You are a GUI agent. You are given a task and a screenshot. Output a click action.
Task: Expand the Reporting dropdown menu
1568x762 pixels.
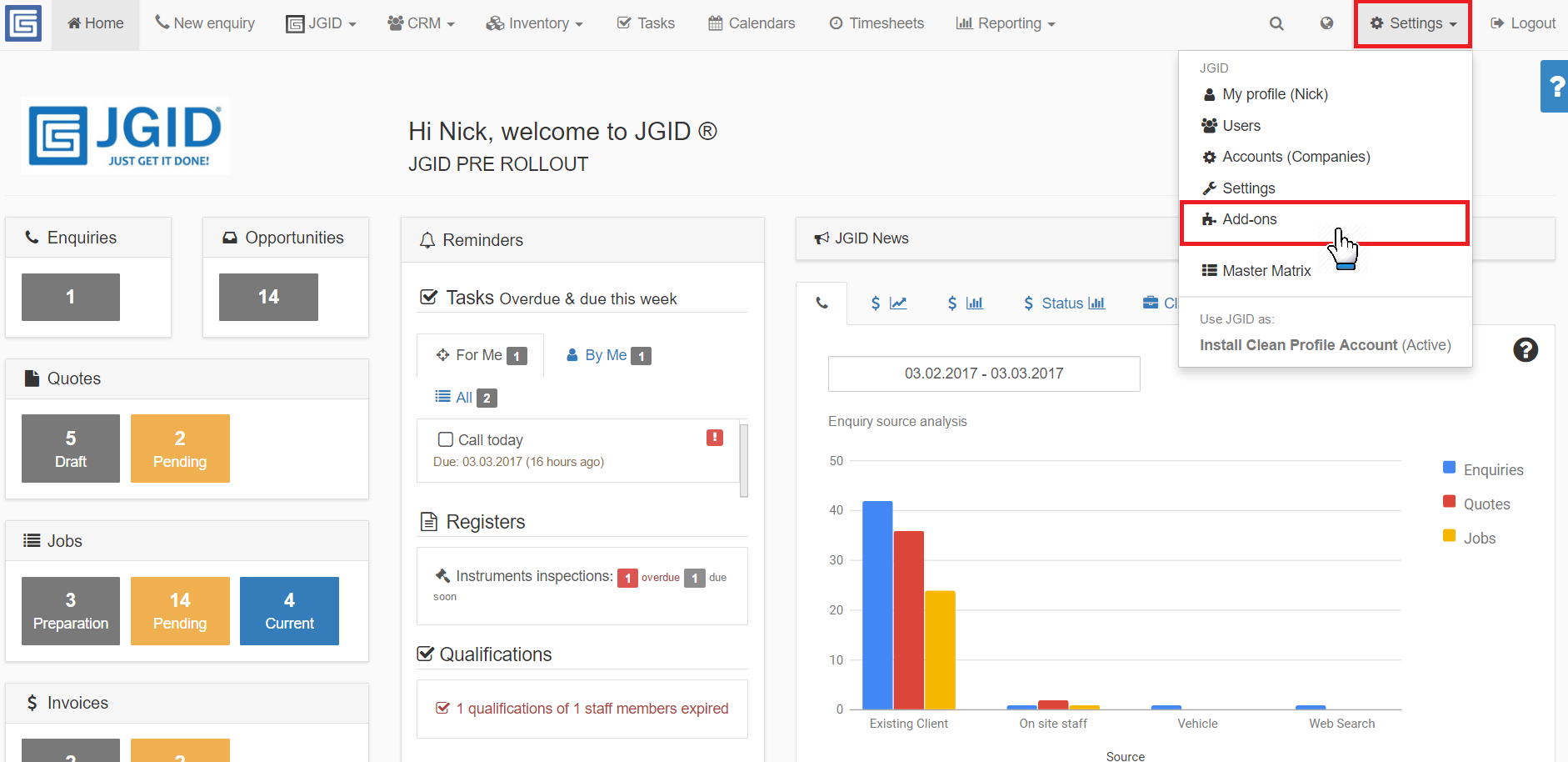pos(1006,23)
